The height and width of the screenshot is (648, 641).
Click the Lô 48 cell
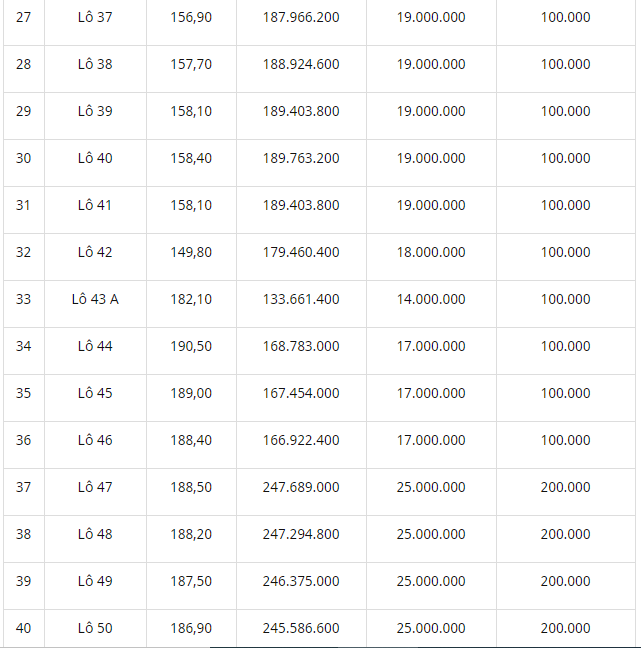95,534
